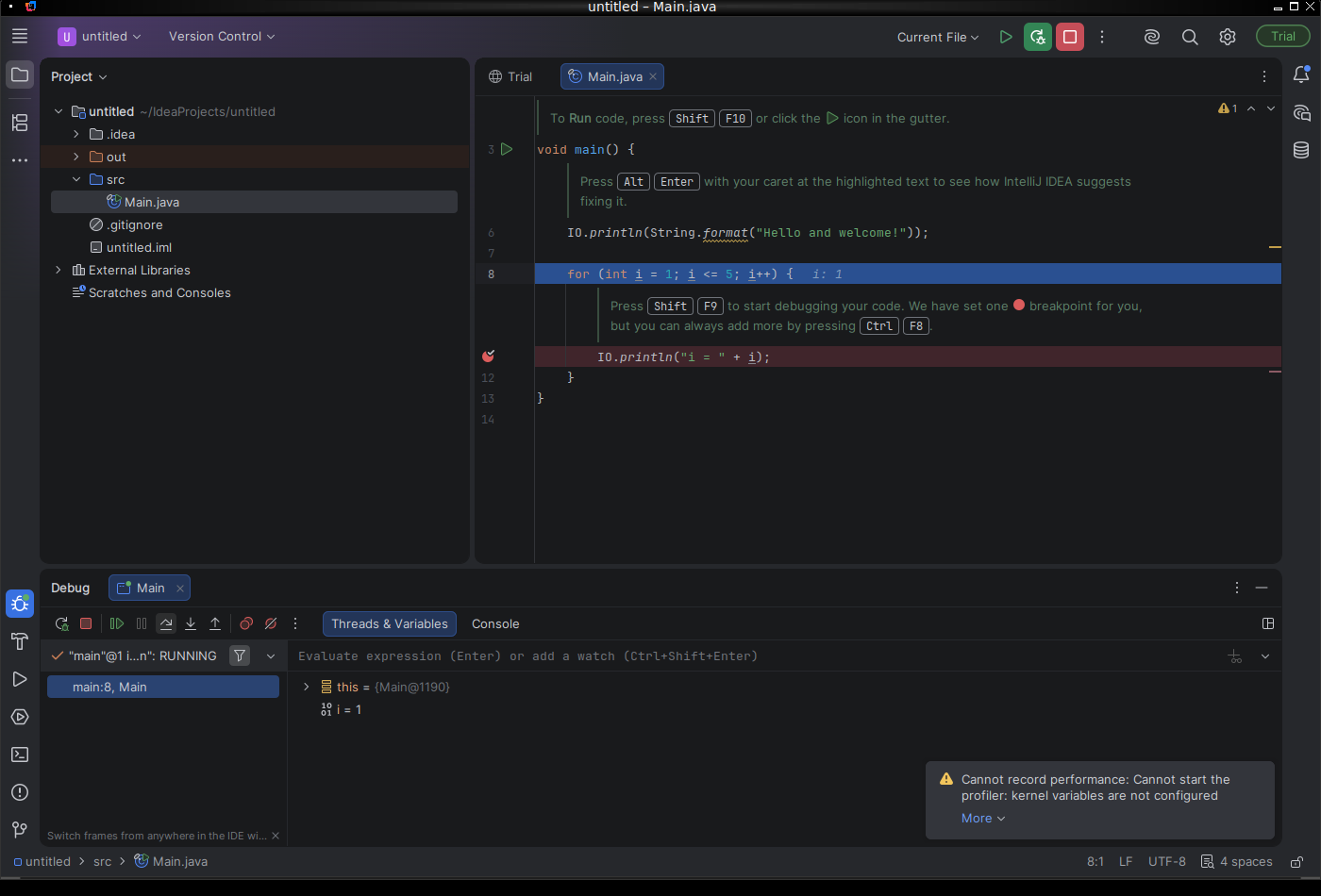This screenshot has height=896, width=1321.
Task: Open Terminal tool window
Action: pos(20,755)
